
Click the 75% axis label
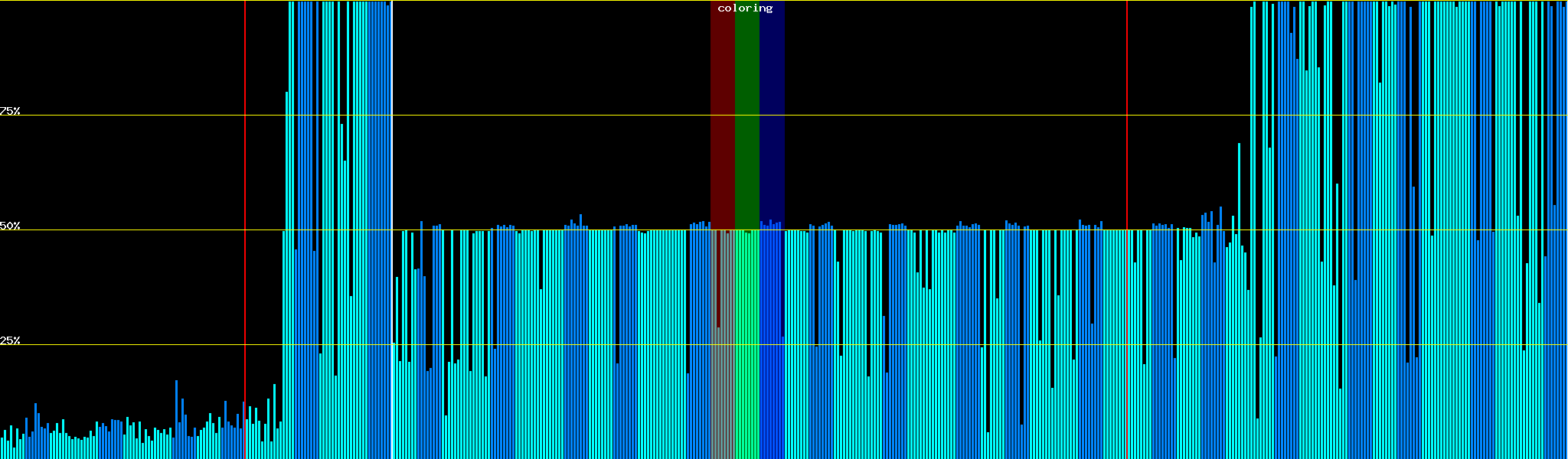click(x=10, y=111)
